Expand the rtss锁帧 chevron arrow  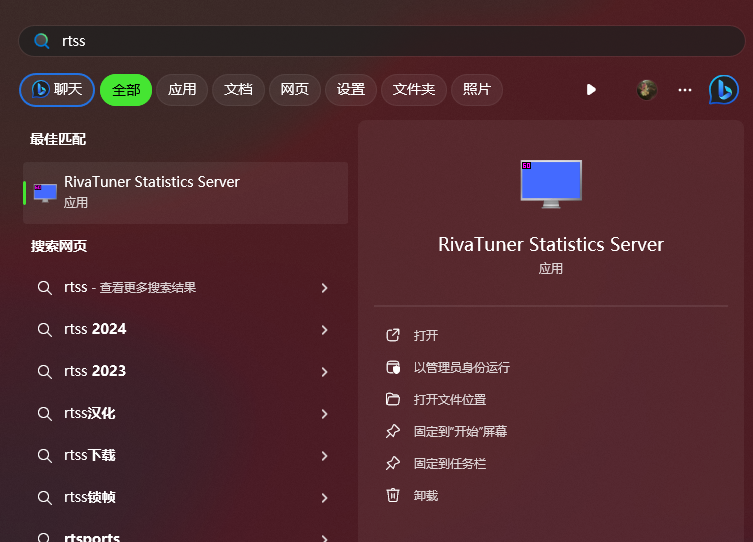pyautogui.click(x=325, y=498)
